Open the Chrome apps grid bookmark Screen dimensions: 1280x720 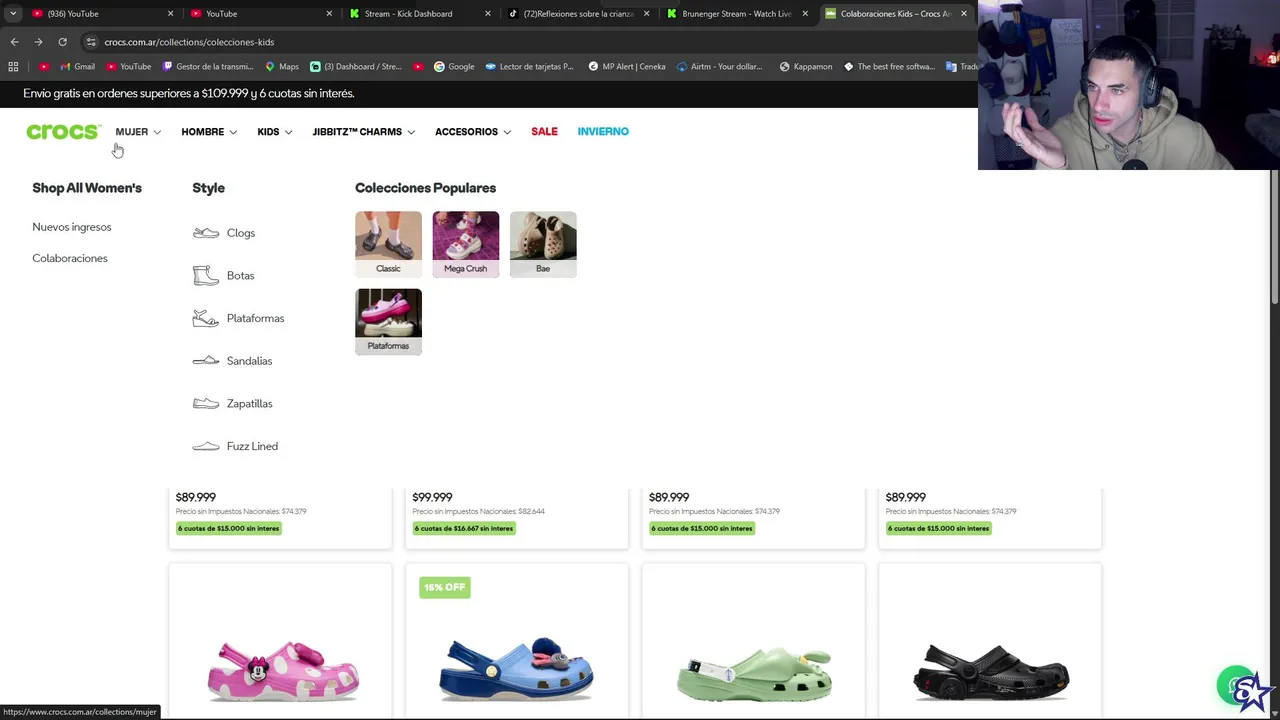[x=13, y=67]
